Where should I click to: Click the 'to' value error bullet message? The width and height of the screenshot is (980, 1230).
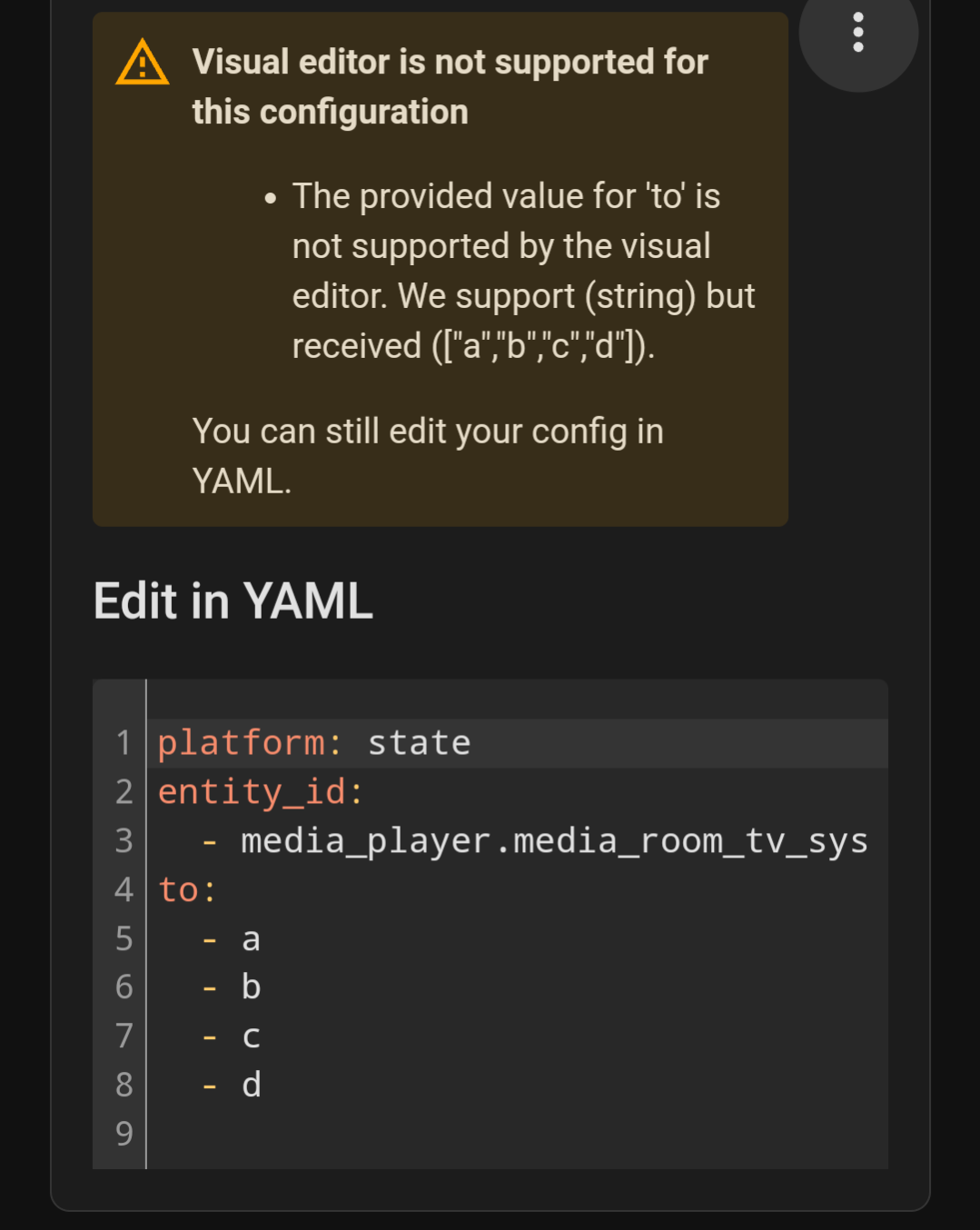point(522,271)
